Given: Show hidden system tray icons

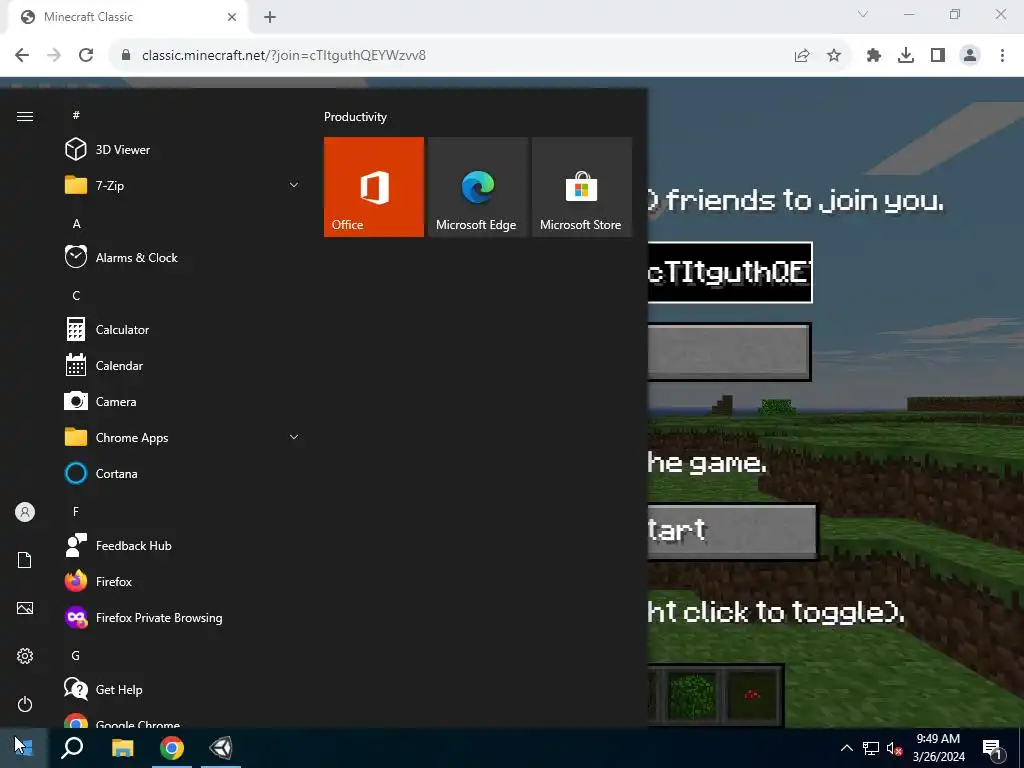Looking at the screenshot, I should click(846, 748).
